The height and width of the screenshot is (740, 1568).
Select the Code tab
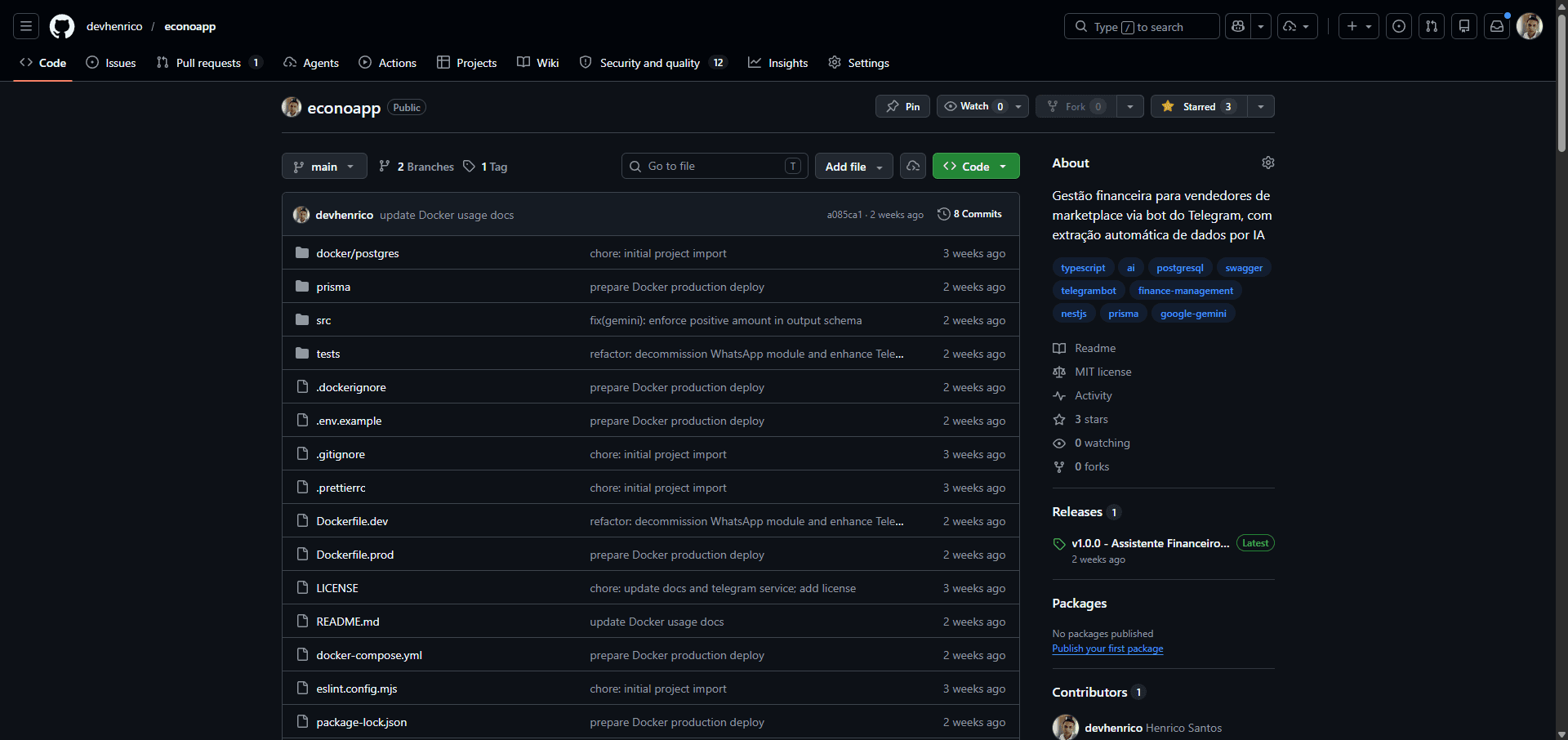click(43, 63)
